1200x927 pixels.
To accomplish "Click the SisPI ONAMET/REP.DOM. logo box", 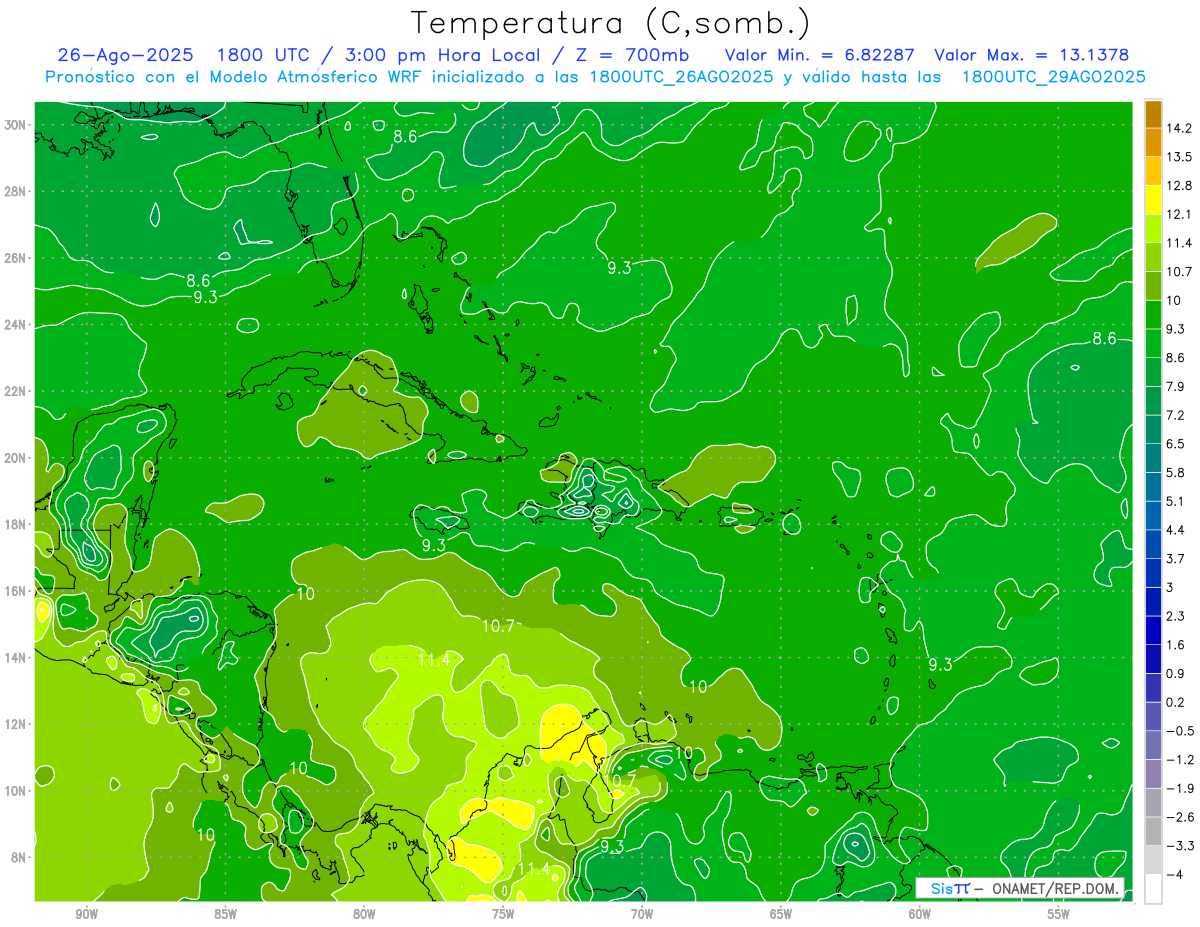I will (1020, 888).
